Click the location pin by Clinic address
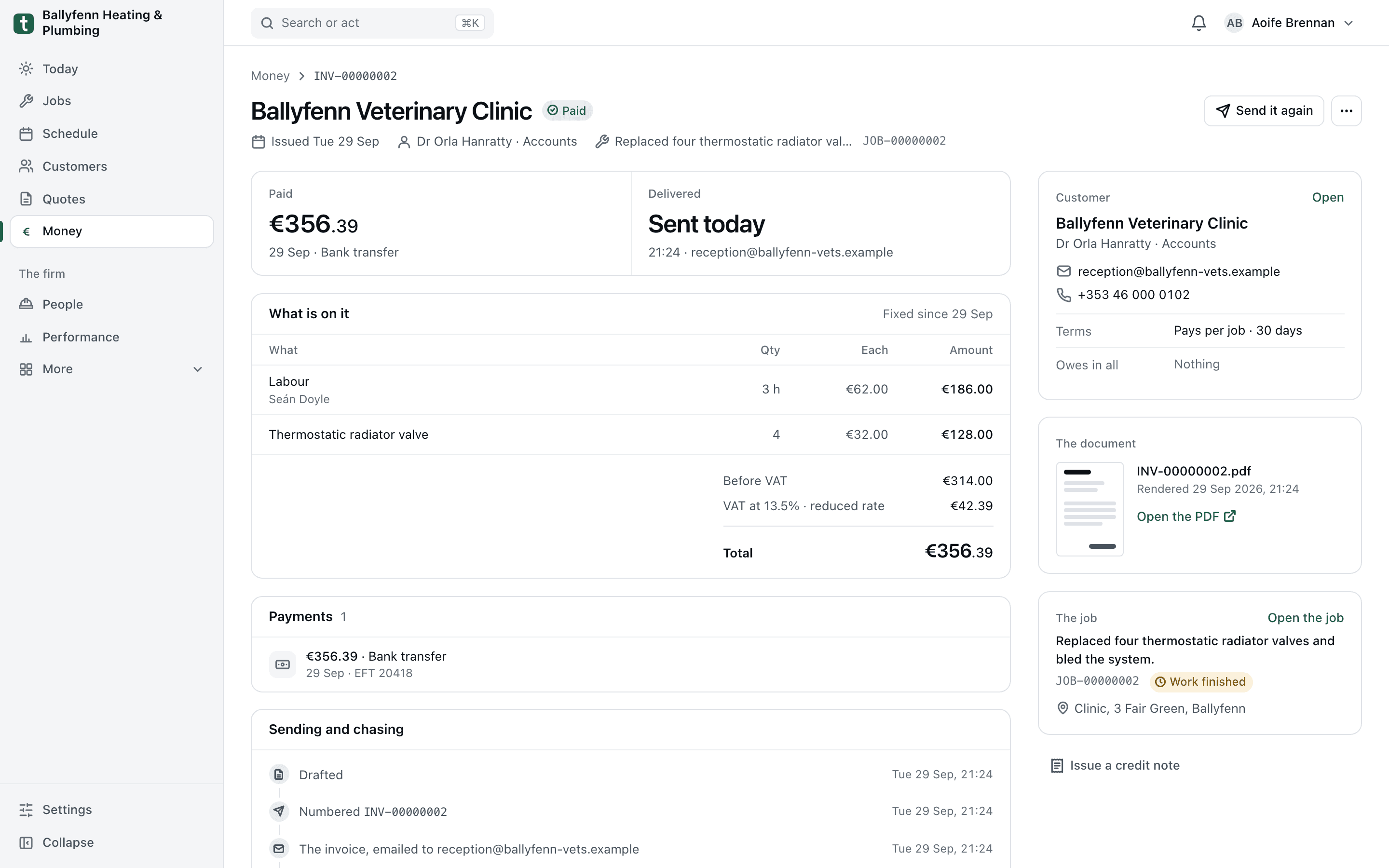Screen dimensions: 1389x868 [x=1063, y=708]
